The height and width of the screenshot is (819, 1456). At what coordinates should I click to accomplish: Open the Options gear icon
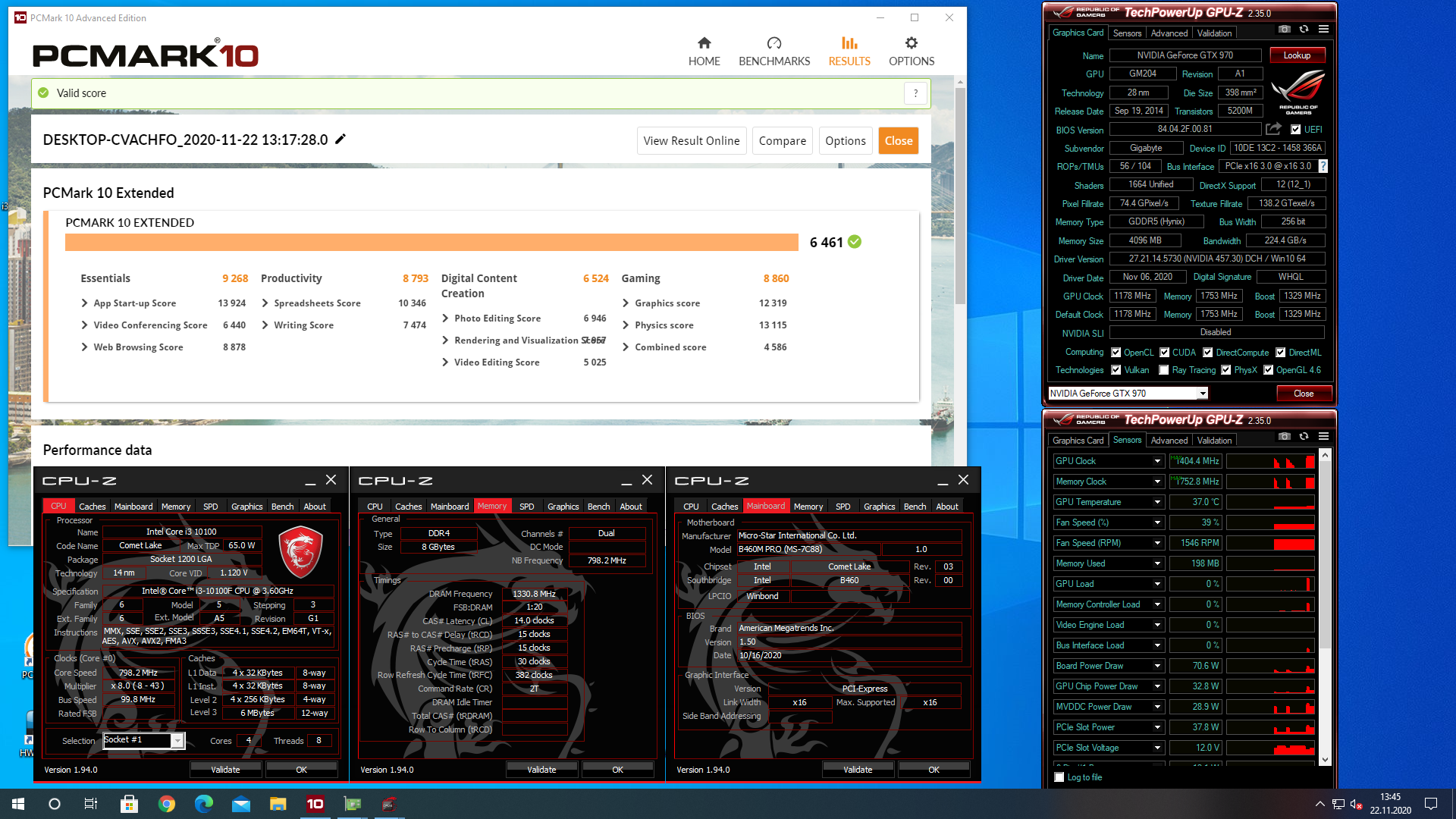[x=912, y=43]
